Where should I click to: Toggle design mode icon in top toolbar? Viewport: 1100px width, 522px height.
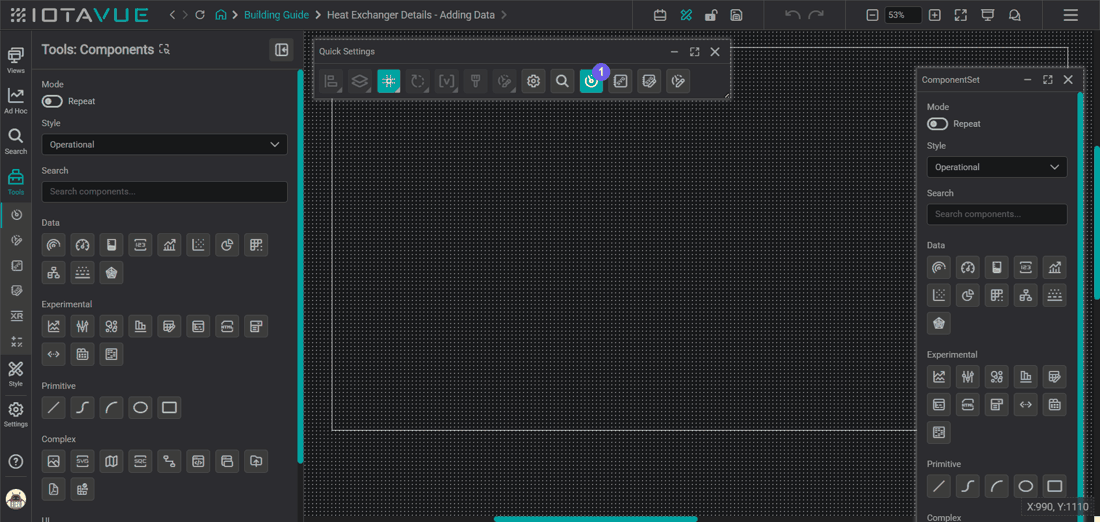[686, 15]
